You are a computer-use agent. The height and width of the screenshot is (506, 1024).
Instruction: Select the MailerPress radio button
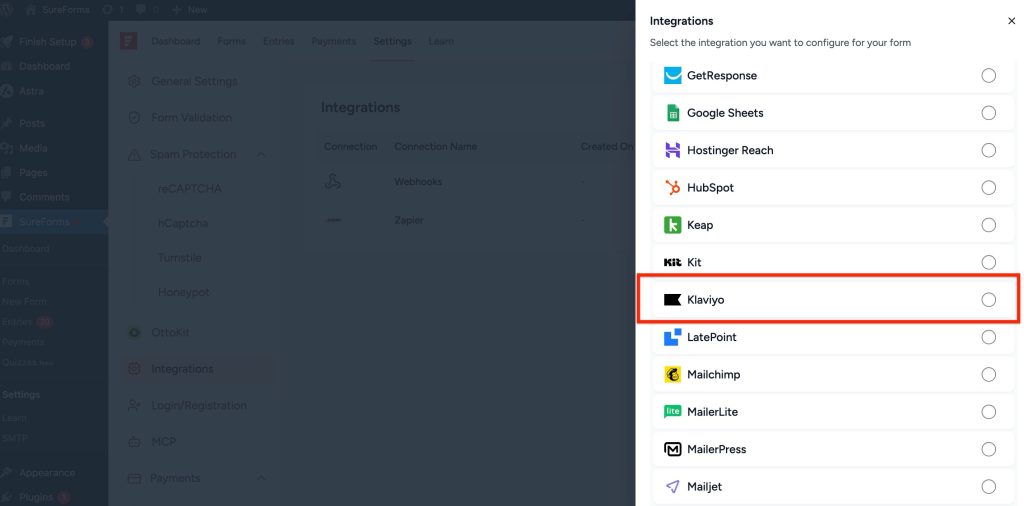click(989, 449)
